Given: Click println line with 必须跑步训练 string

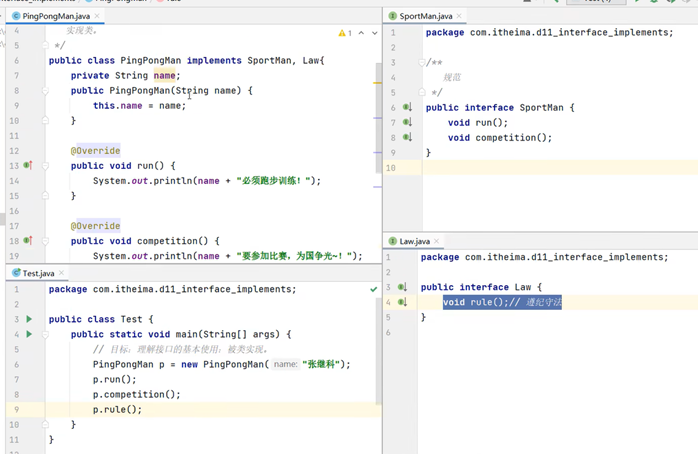Looking at the screenshot, I should (207, 181).
